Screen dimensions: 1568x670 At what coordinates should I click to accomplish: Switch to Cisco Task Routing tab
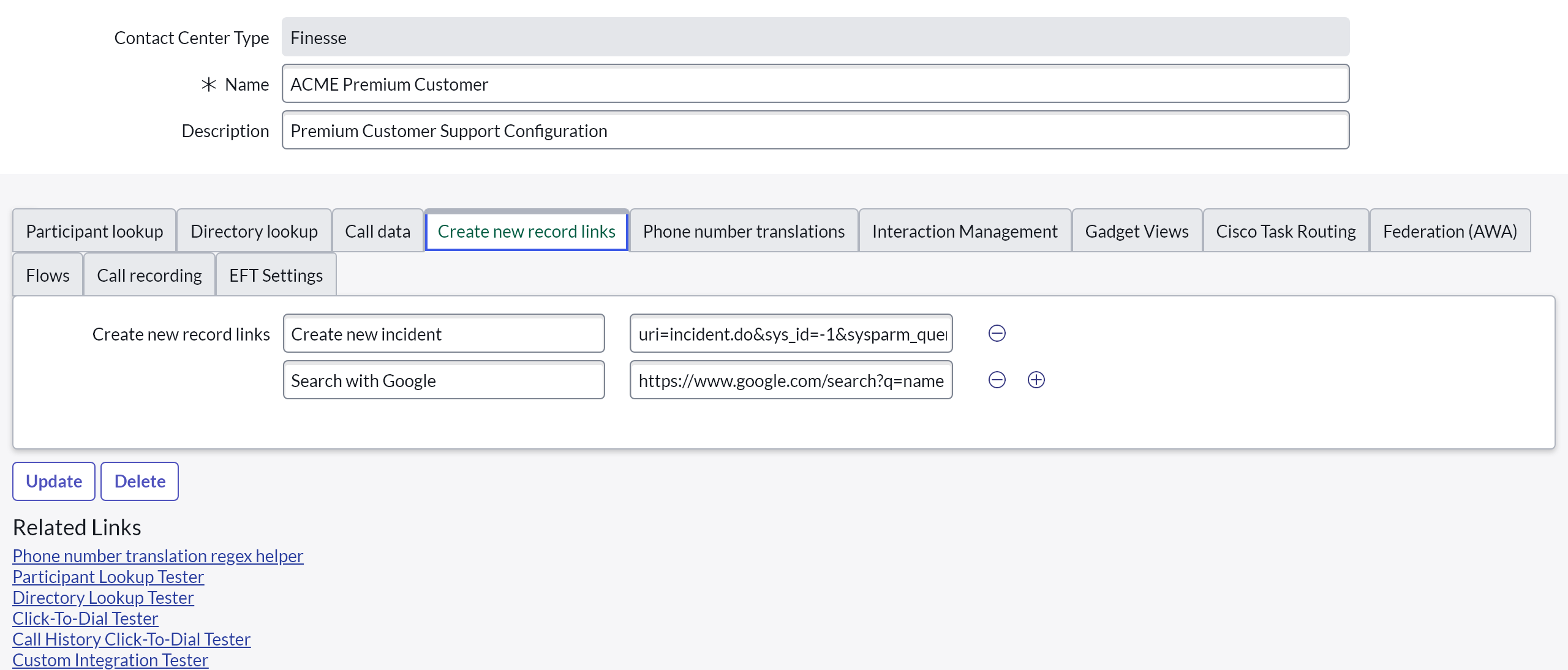click(x=1285, y=231)
